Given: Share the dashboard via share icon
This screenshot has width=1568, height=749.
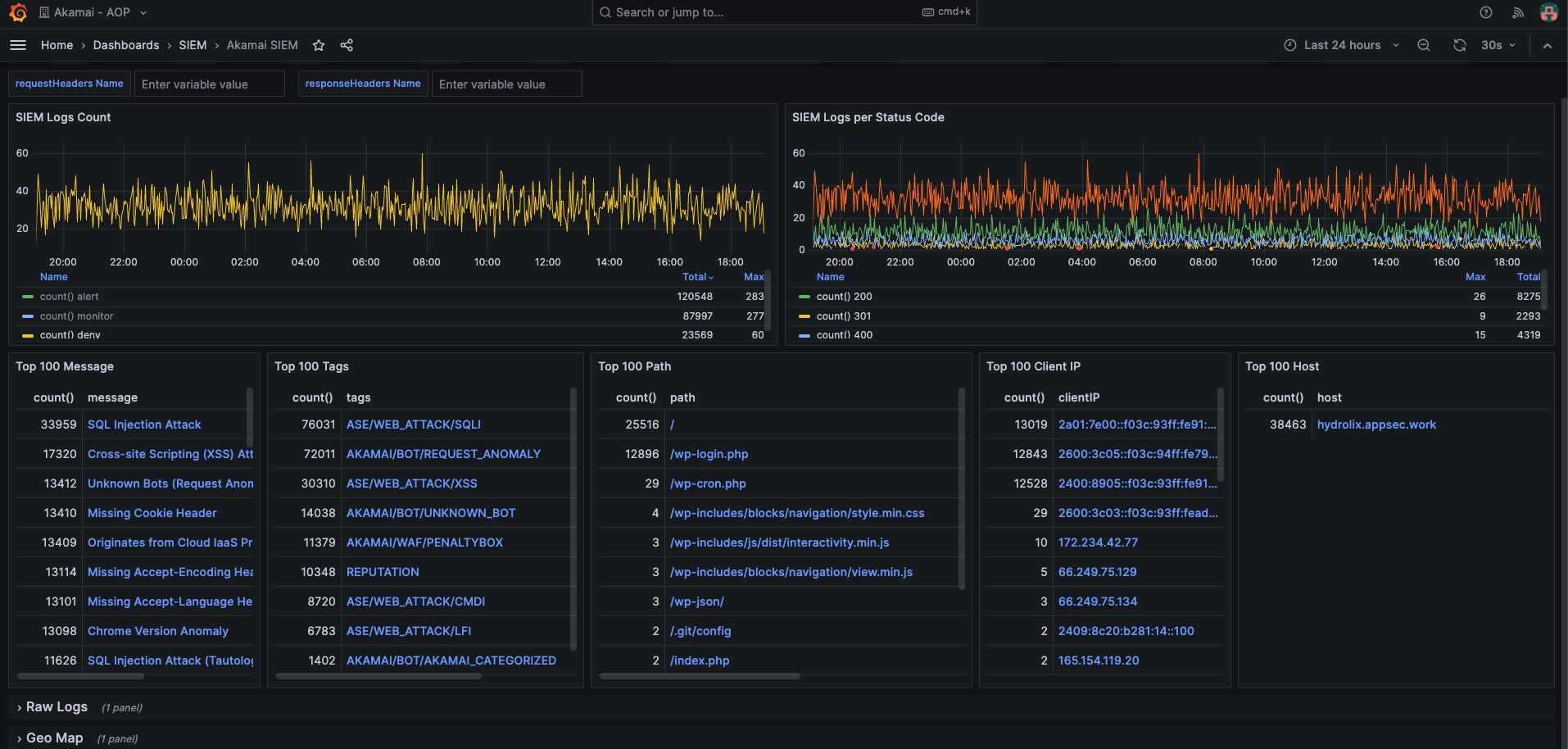Looking at the screenshot, I should [347, 45].
